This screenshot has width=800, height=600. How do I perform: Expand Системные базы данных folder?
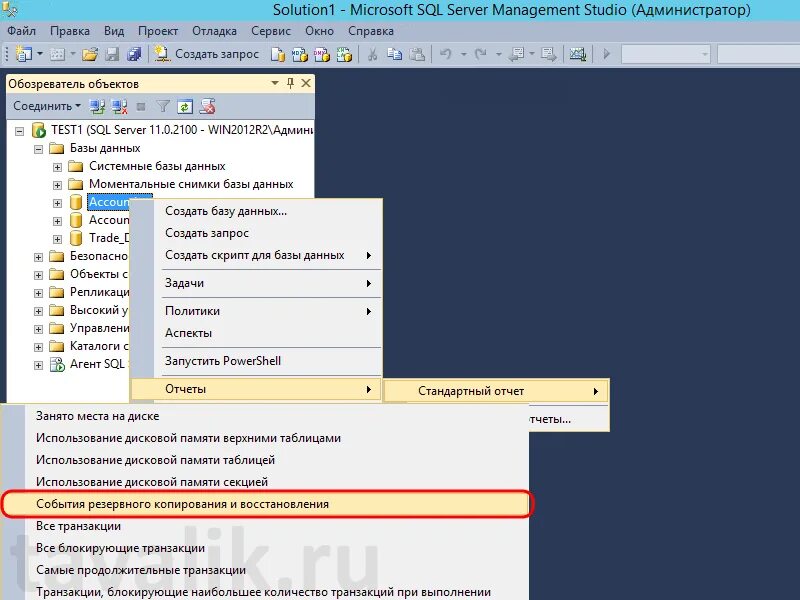point(57,167)
